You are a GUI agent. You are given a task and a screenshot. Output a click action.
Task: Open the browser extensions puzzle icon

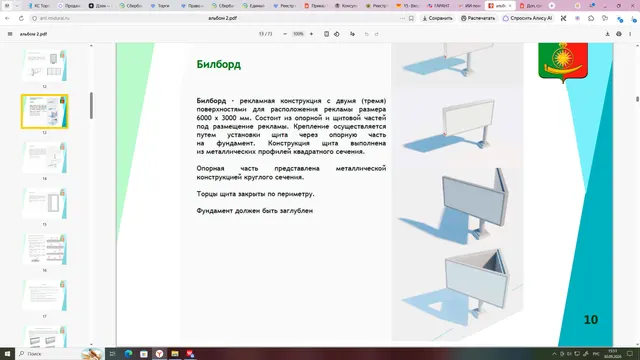click(591, 18)
